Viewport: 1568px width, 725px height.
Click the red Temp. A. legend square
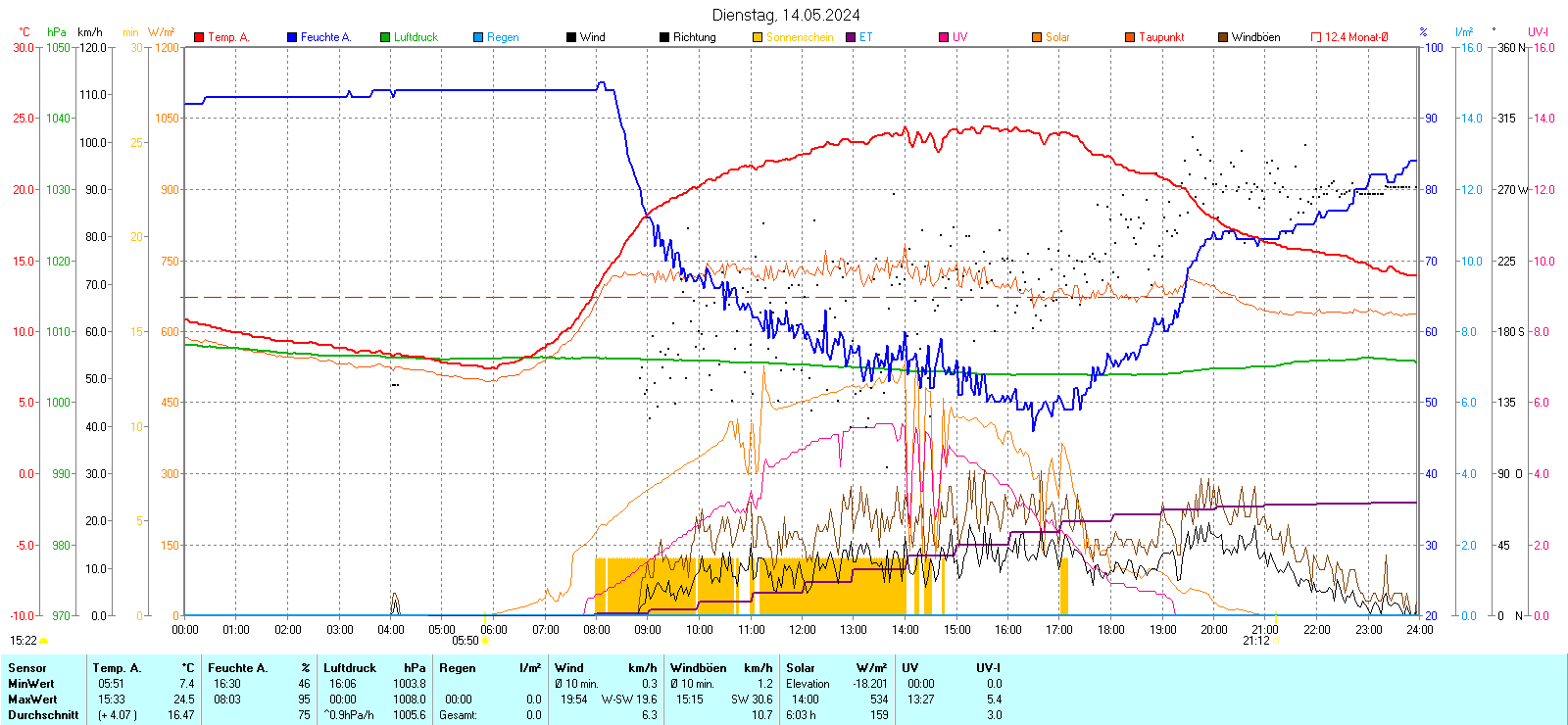(199, 37)
